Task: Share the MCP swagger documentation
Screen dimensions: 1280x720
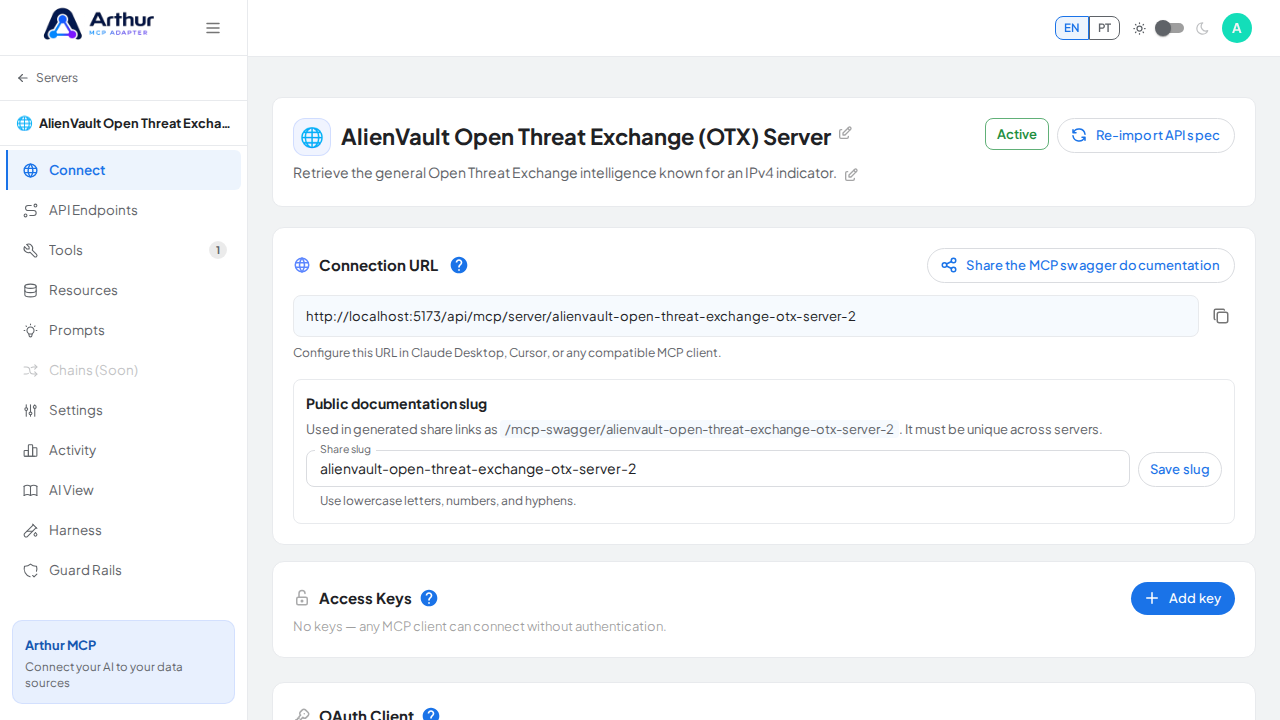Action: (x=1081, y=265)
